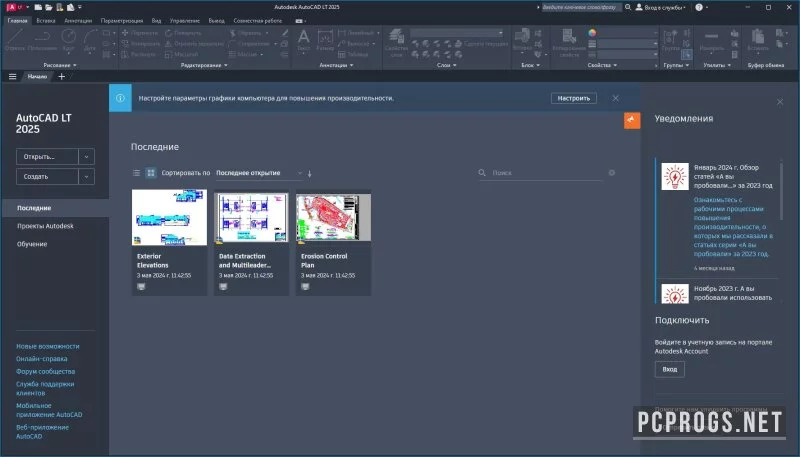Screen dimensions: 800x457
Task: Expand the Создать dropdown arrow
Action: pyautogui.click(x=86, y=176)
